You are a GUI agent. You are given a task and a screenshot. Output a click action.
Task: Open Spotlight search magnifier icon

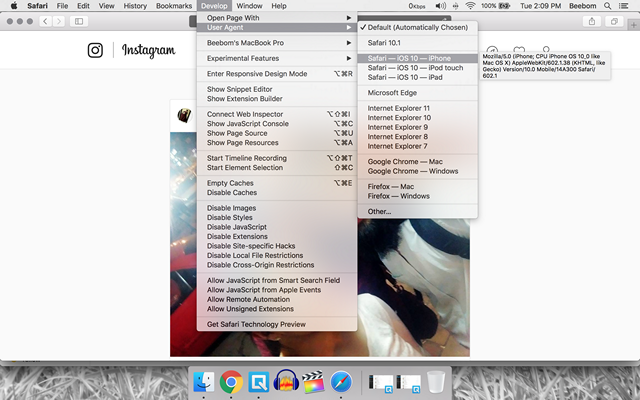point(608,6)
